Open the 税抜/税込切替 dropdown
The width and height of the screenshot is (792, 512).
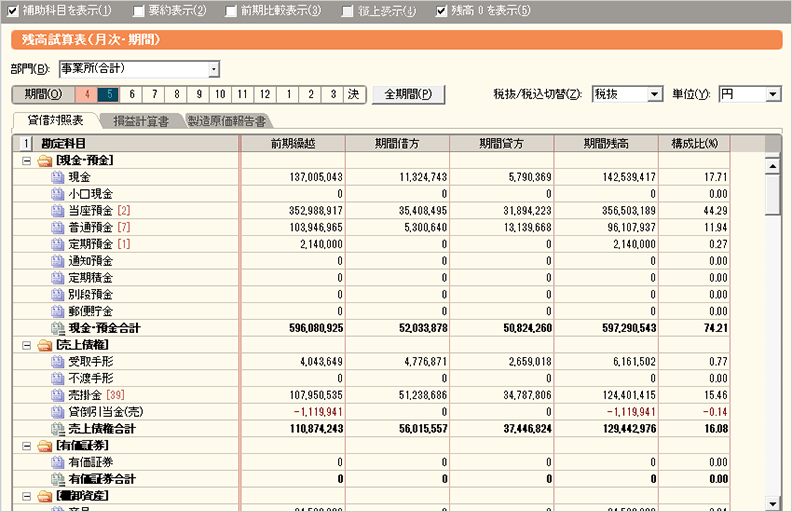point(655,94)
